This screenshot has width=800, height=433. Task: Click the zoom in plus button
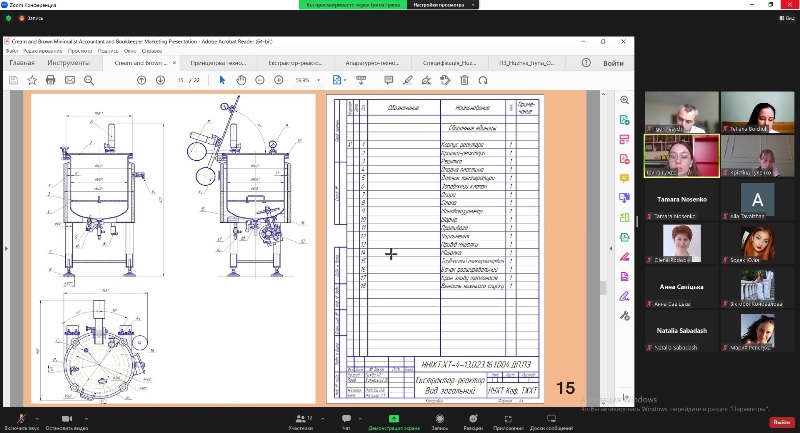tap(279, 80)
